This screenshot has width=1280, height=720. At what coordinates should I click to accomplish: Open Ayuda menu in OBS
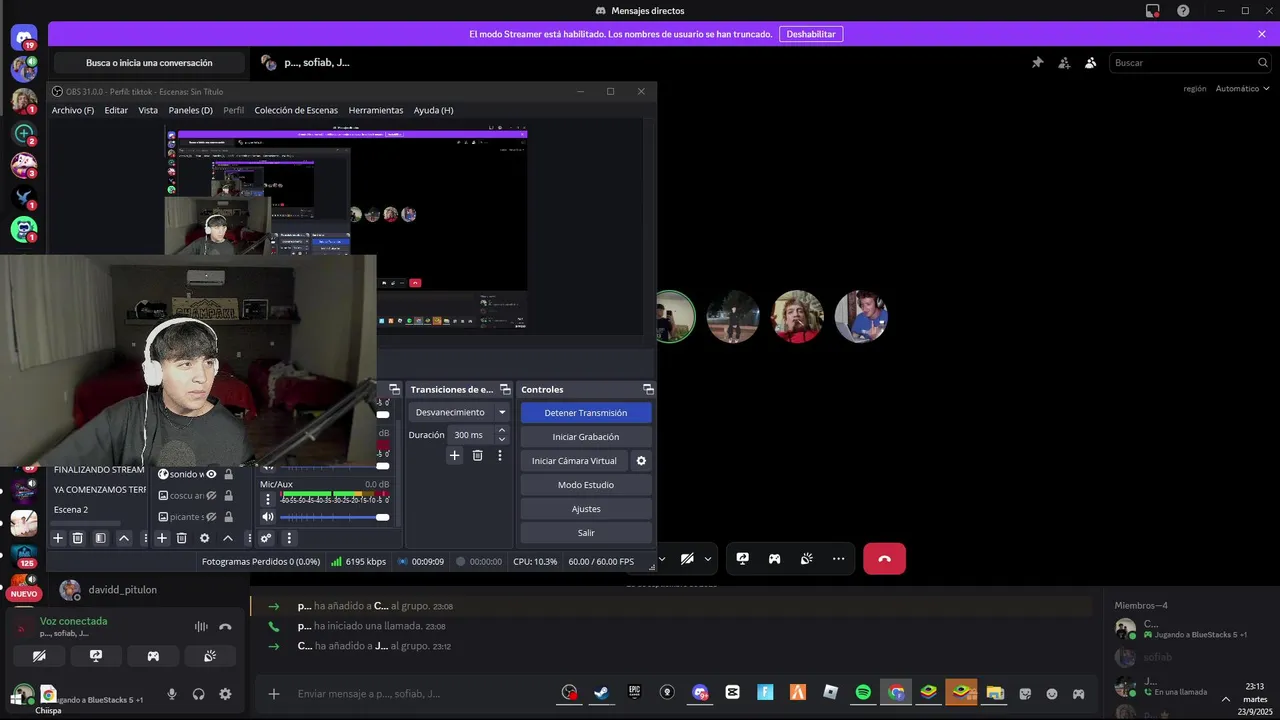coord(433,110)
